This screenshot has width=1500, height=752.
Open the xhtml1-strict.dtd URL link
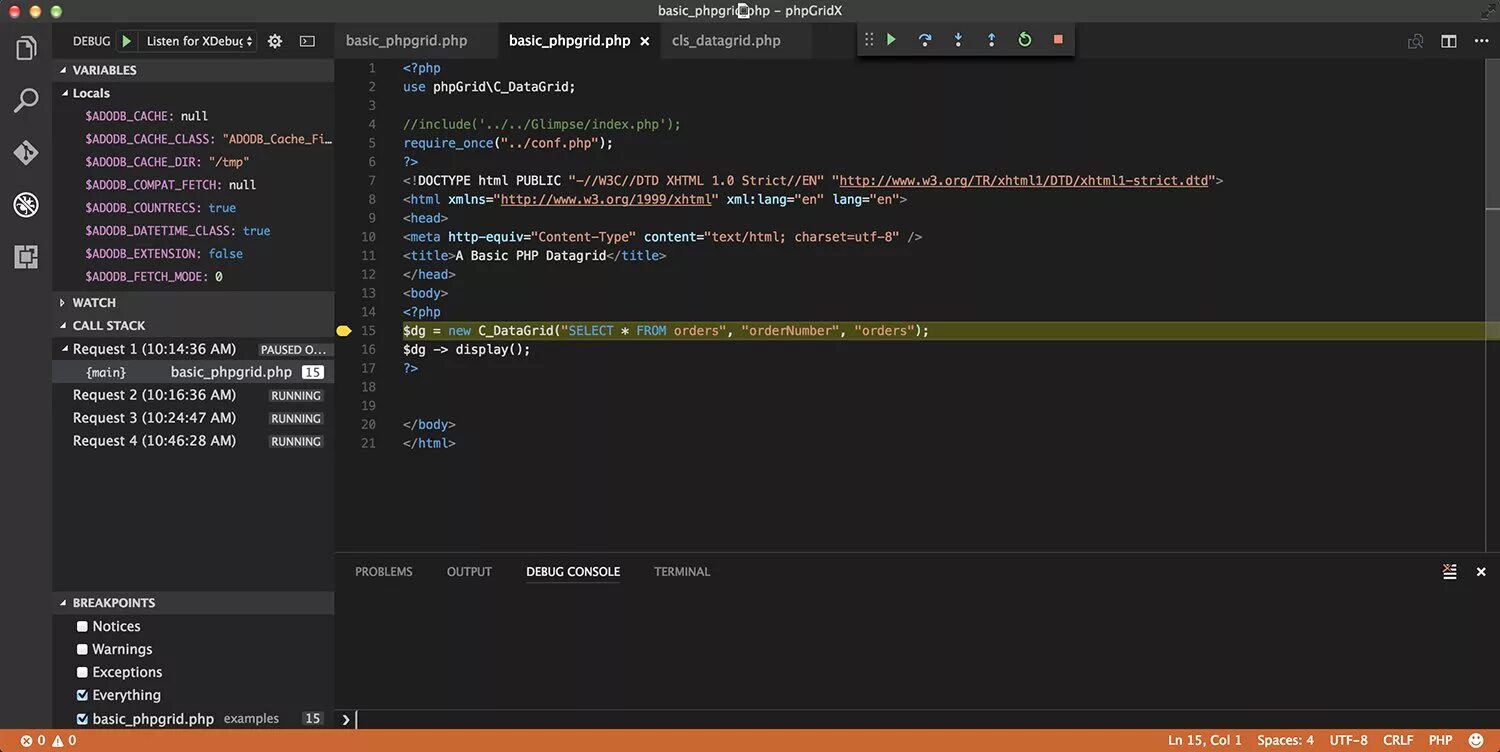coord(1024,181)
